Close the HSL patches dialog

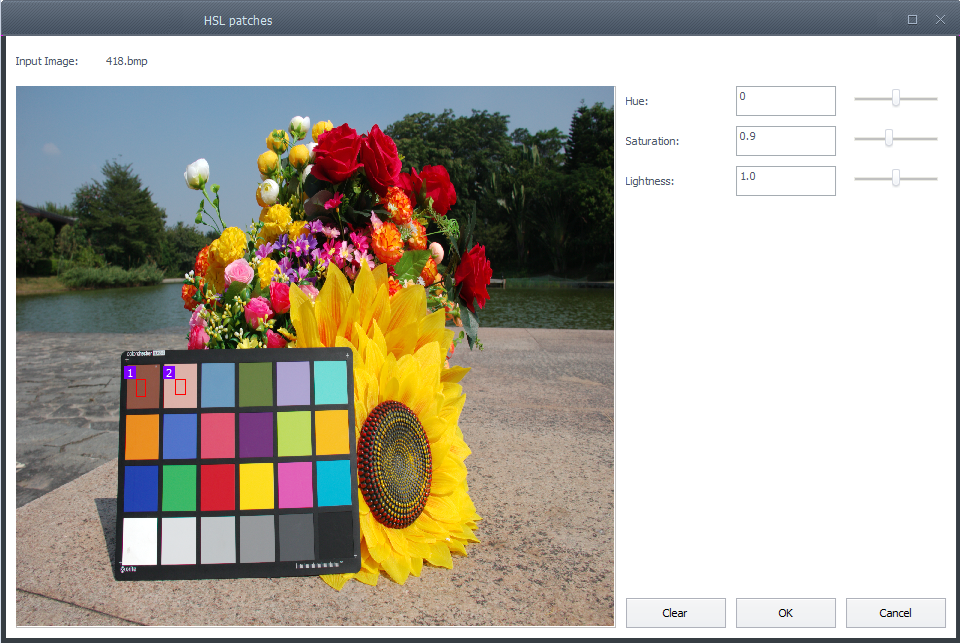pos(940,19)
